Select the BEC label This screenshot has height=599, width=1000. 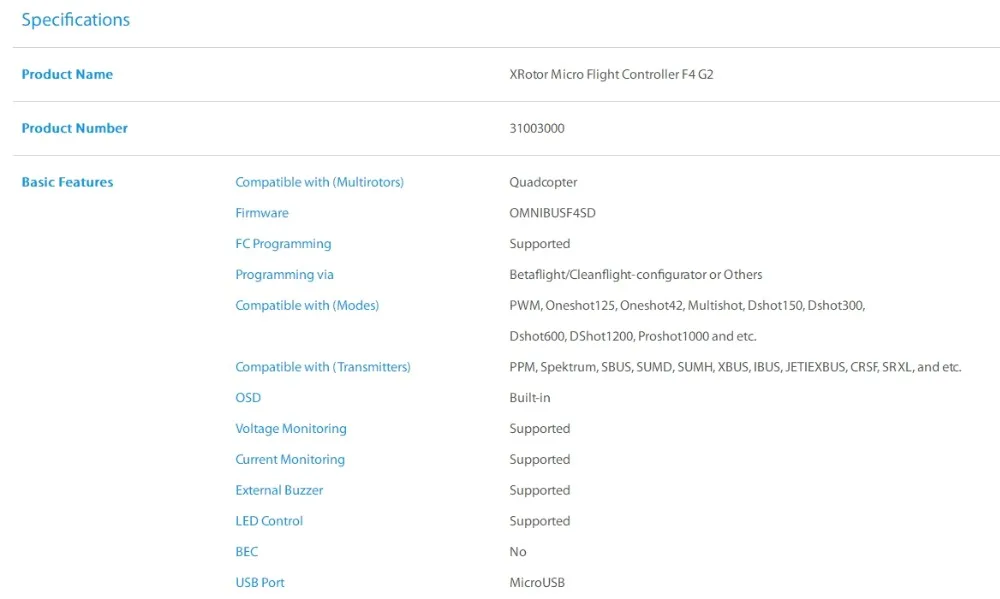(x=246, y=552)
